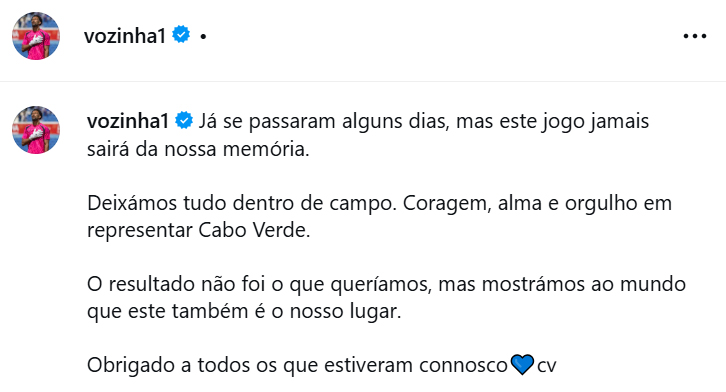Click the 'Obrigado a todos' closing line
The width and height of the screenshot is (726, 392).
pyautogui.click(x=297, y=366)
